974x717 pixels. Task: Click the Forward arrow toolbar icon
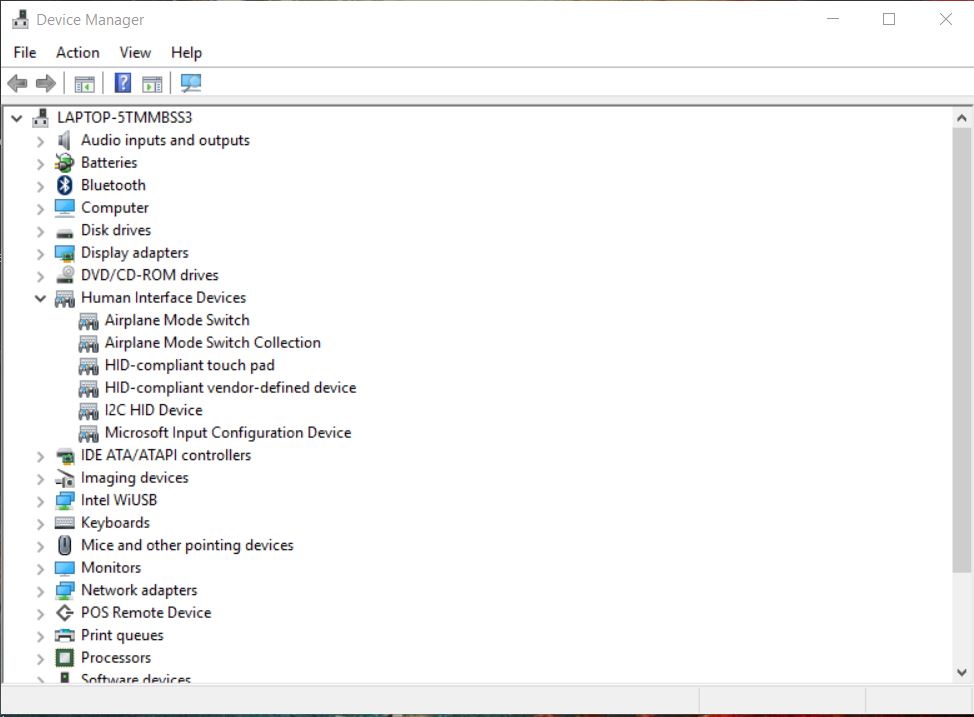[46, 83]
